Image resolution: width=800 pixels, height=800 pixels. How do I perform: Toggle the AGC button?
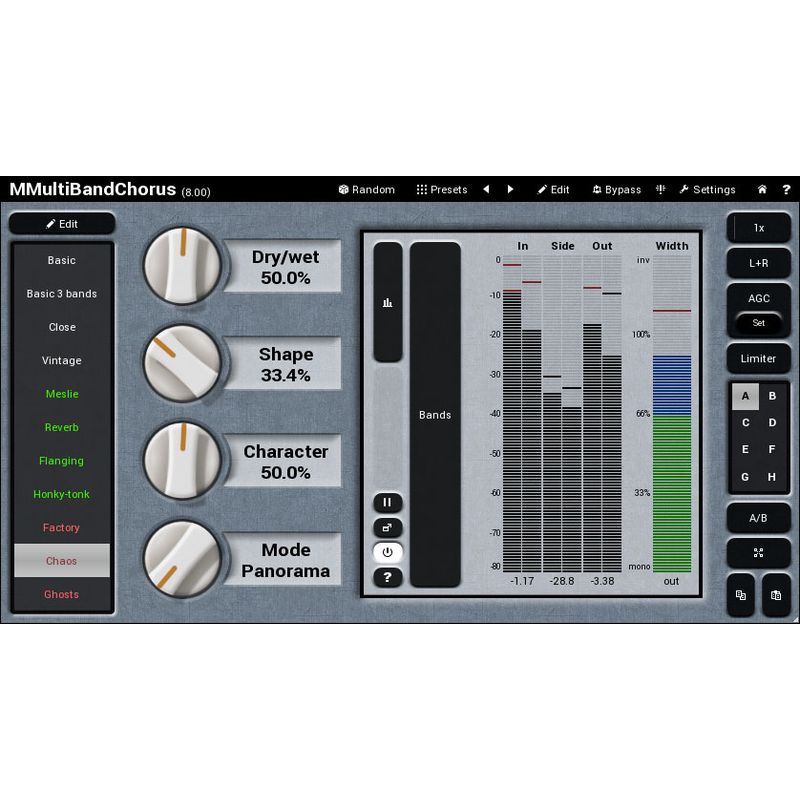pos(759,298)
